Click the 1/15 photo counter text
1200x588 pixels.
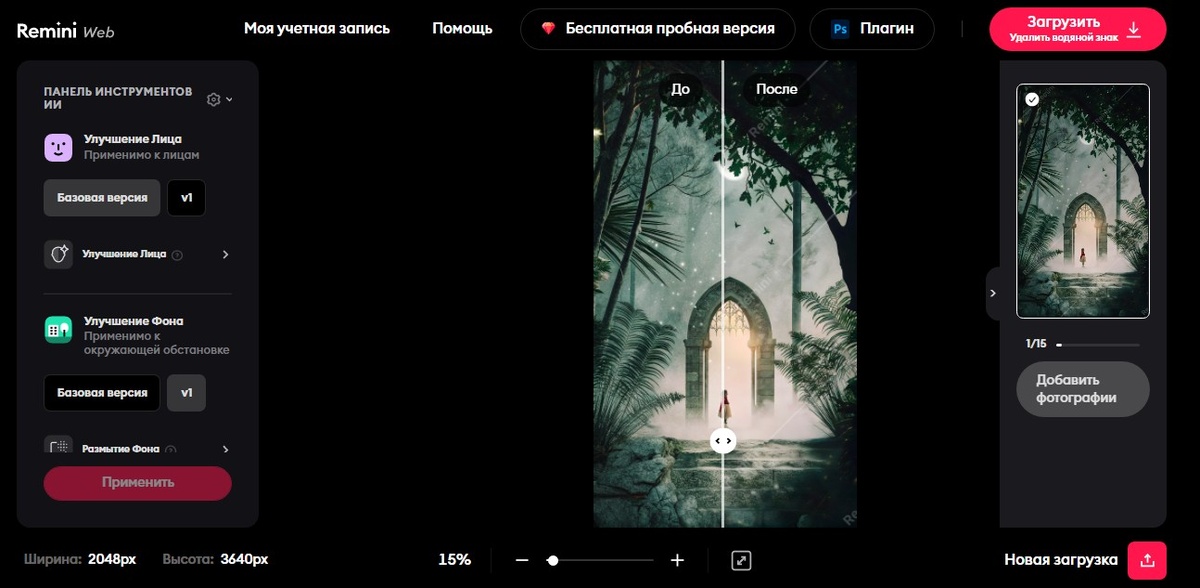point(1036,344)
